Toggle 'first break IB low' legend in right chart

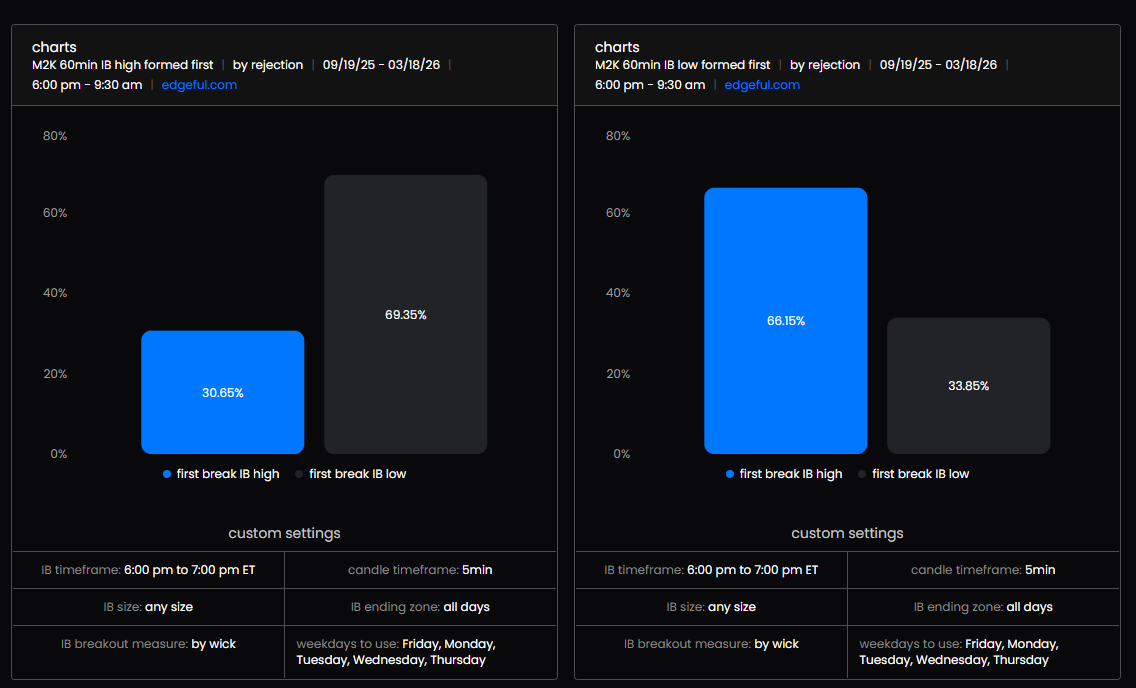pos(914,474)
